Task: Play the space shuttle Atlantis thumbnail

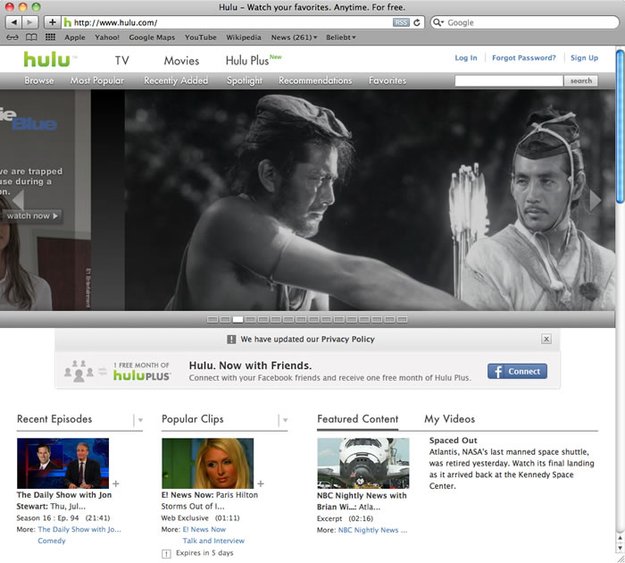Action: pyautogui.click(x=363, y=463)
